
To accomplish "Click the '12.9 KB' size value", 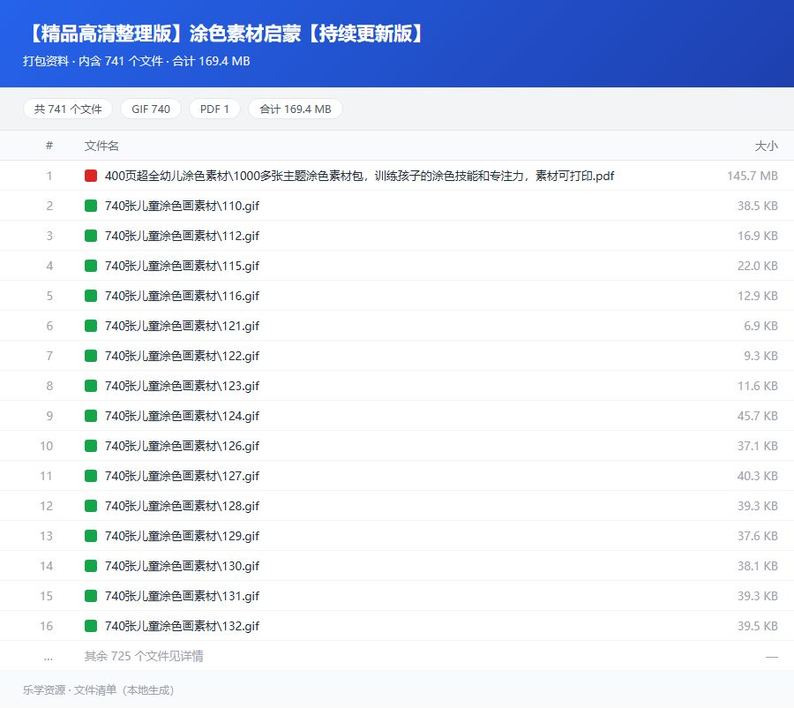I will [x=758, y=296].
